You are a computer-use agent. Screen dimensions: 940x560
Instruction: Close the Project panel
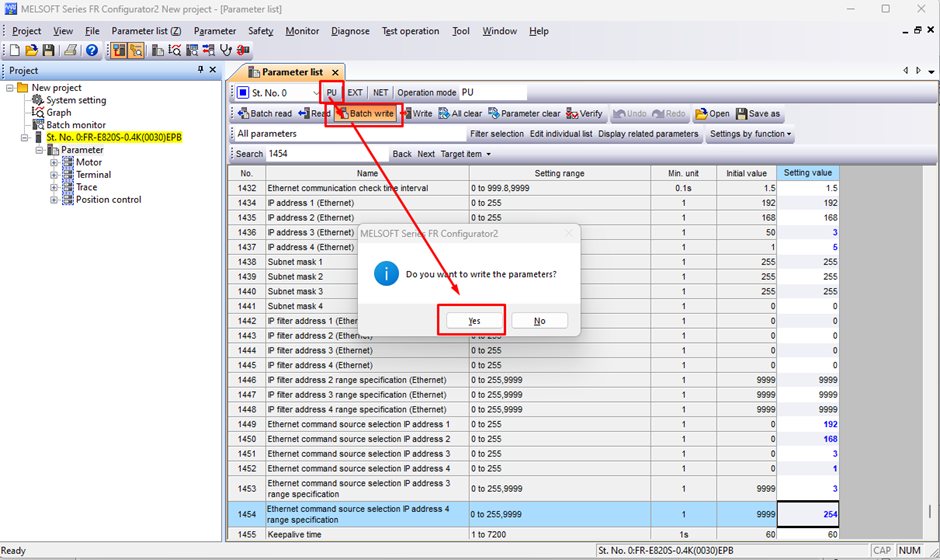coord(212,70)
